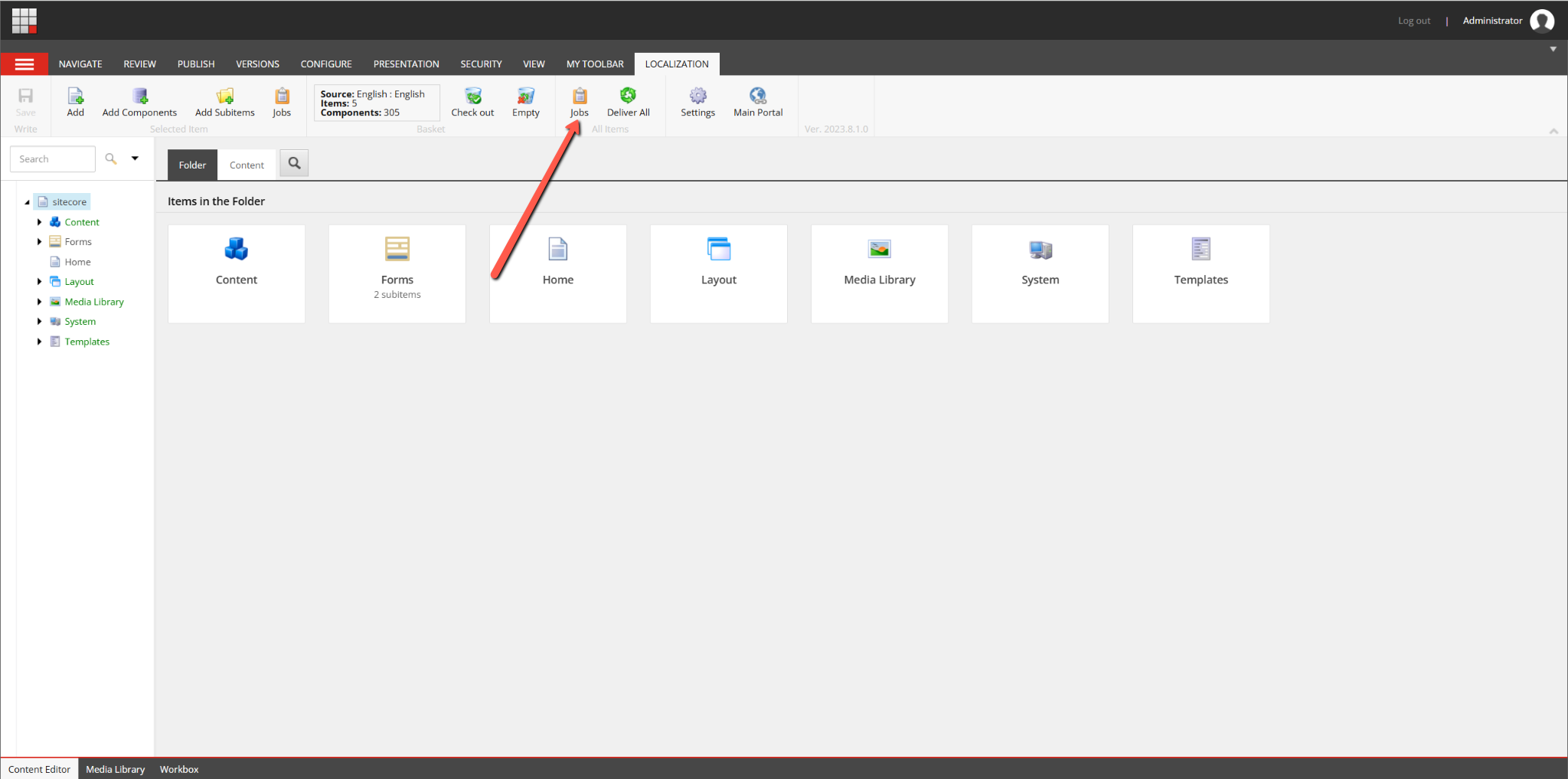Viewport: 1568px width, 779px height.
Task: Open the Templates tile
Action: [1201, 273]
